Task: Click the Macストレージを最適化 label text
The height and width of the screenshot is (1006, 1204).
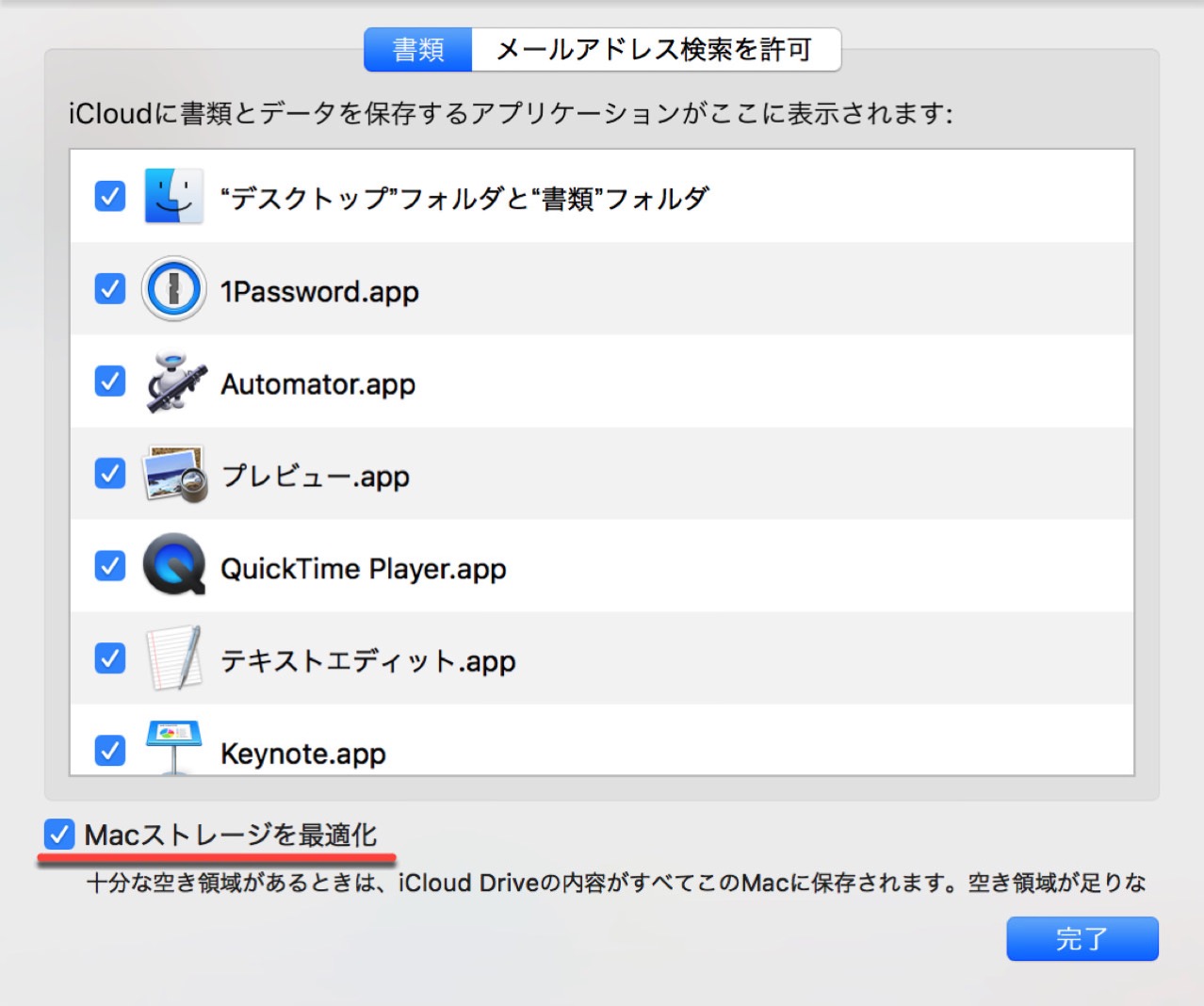Action: (x=231, y=835)
